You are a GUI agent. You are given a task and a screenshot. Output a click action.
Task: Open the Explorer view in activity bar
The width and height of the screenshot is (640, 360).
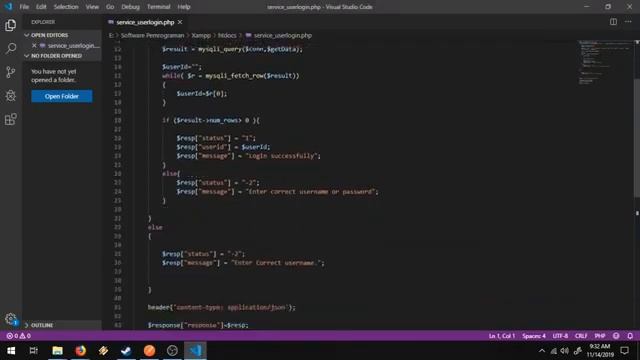click(11, 25)
